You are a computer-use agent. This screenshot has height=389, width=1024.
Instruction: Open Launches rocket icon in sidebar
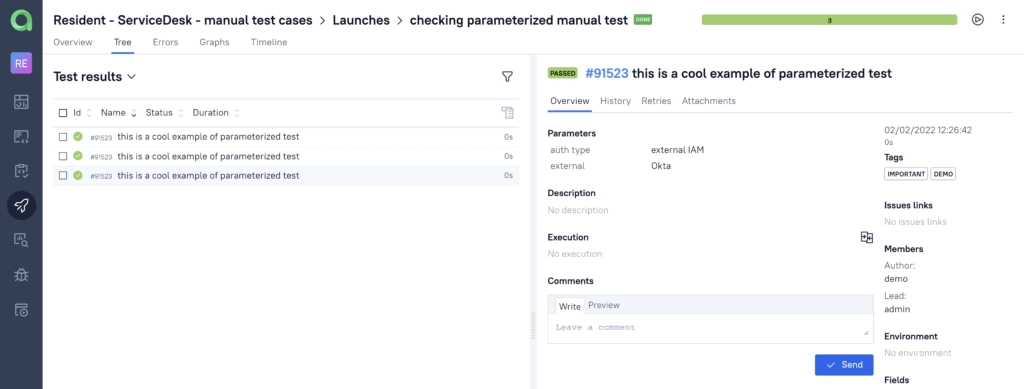[21, 206]
